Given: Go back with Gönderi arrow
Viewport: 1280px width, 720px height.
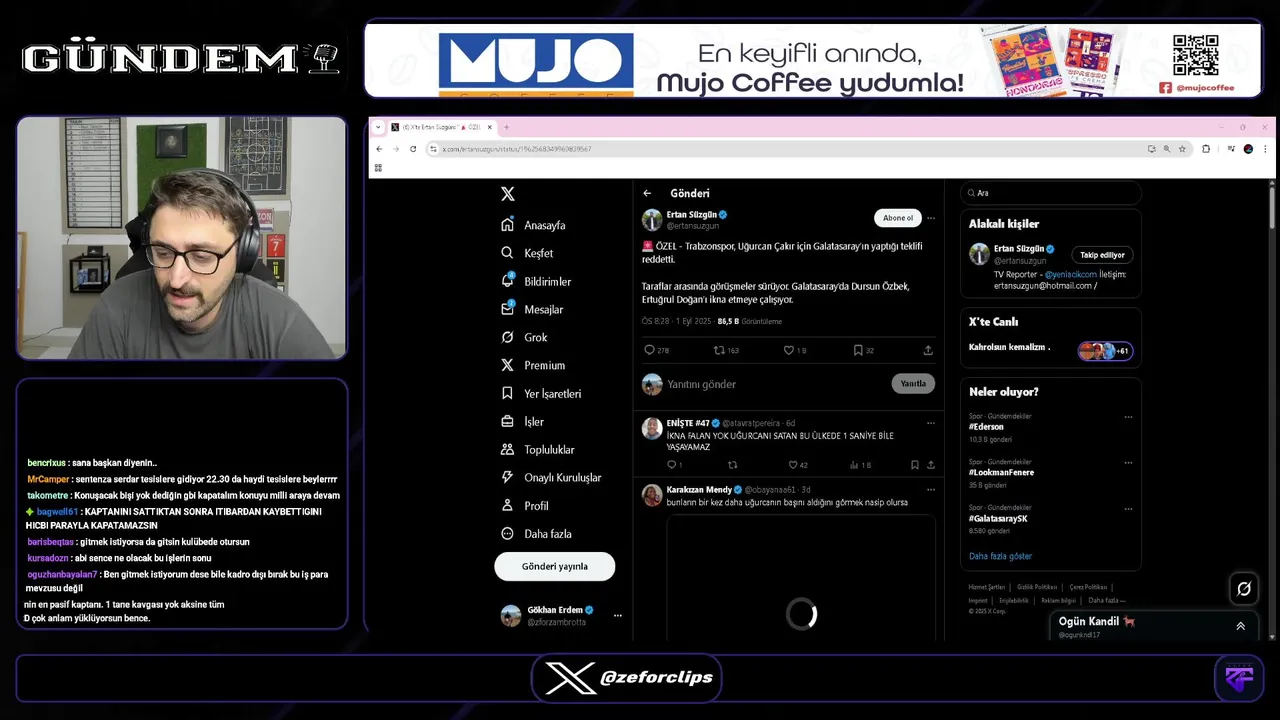Looking at the screenshot, I should click(647, 193).
